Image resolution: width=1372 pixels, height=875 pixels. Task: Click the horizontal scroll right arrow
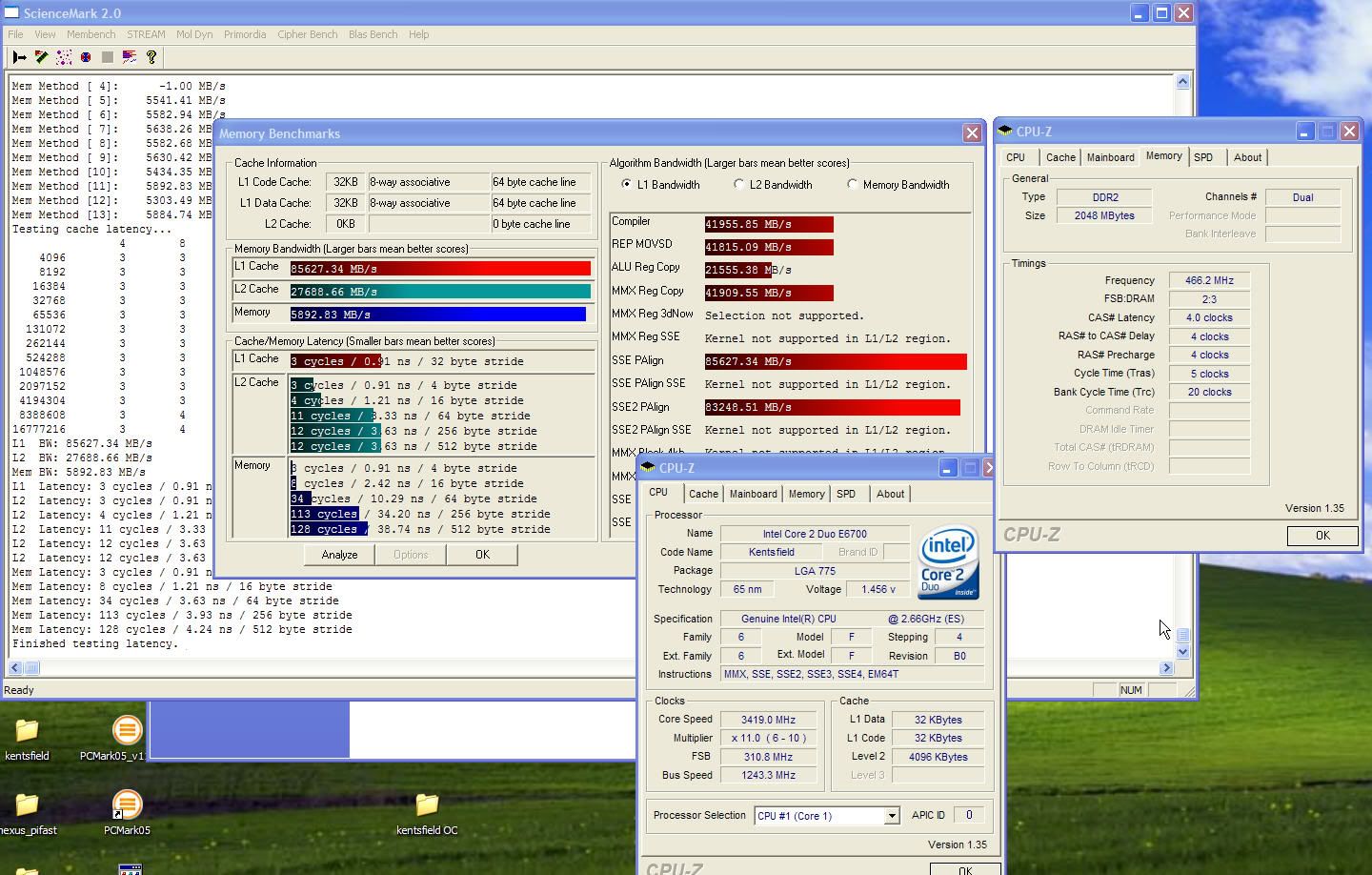pos(1166,668)
